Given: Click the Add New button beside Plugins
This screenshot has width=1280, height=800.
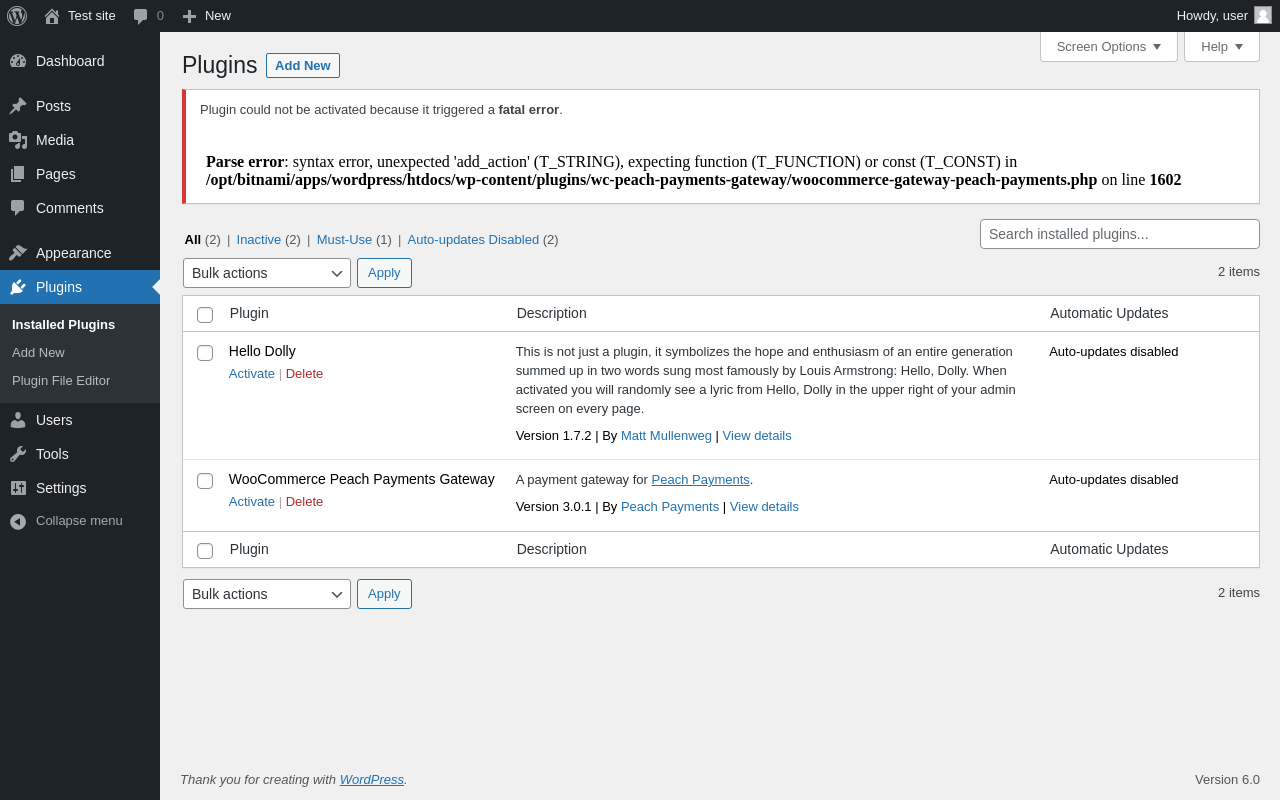Looking at the screenshot, I should (x=302, y=65).
